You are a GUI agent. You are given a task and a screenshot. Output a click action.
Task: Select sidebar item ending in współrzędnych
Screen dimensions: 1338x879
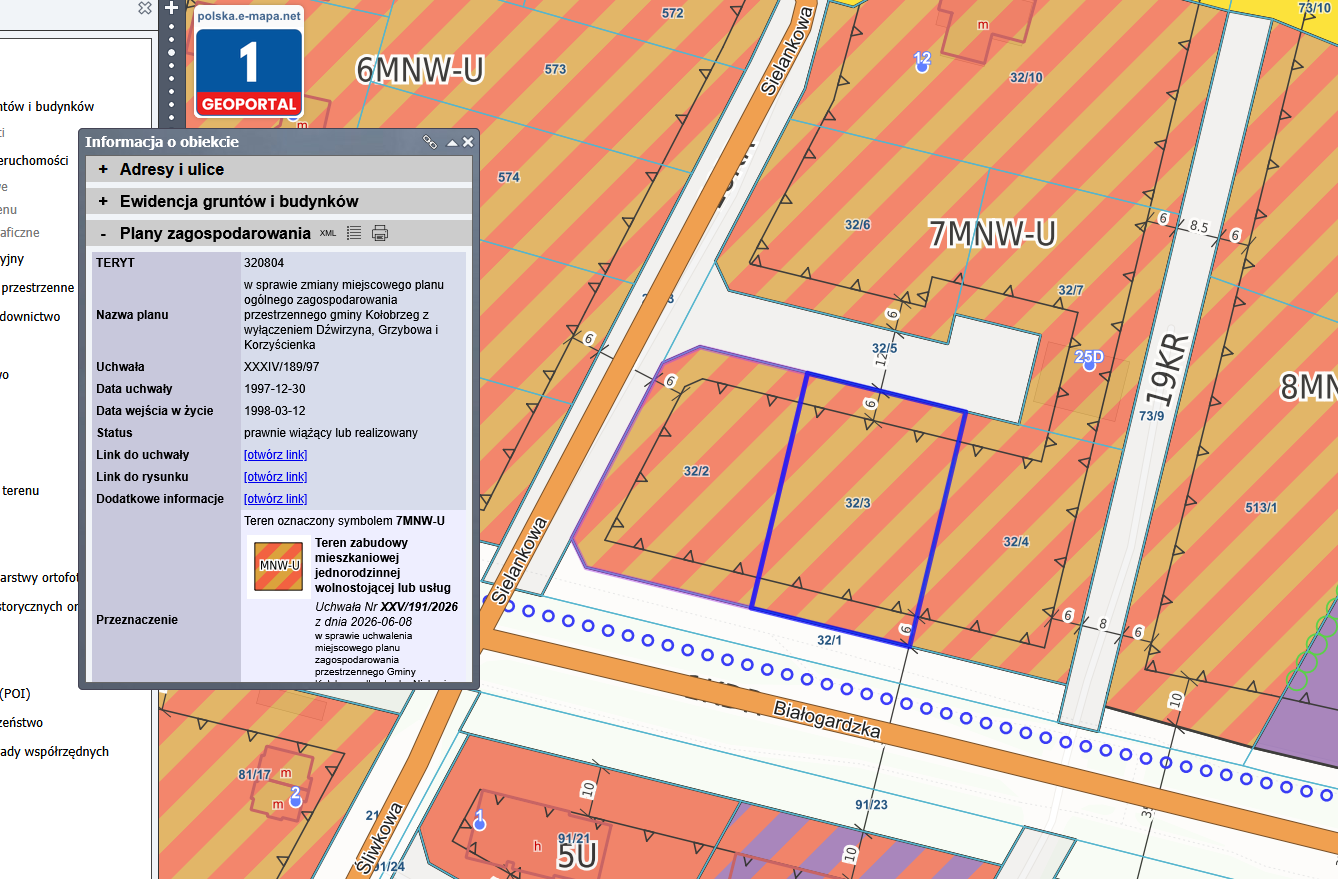(54, 752)
